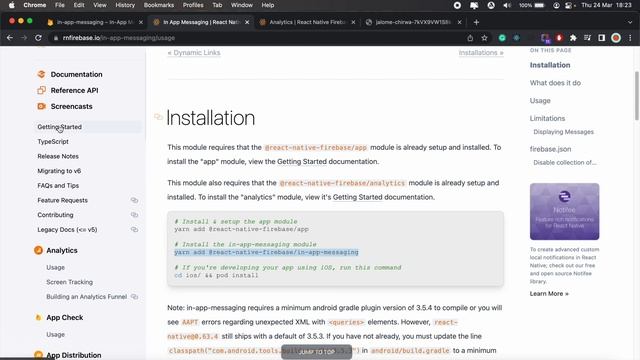Image resolution: width=640 pixels, height=360 pixels.
Task: Click the Jump to Top button
Action: (x=316, y=352)
